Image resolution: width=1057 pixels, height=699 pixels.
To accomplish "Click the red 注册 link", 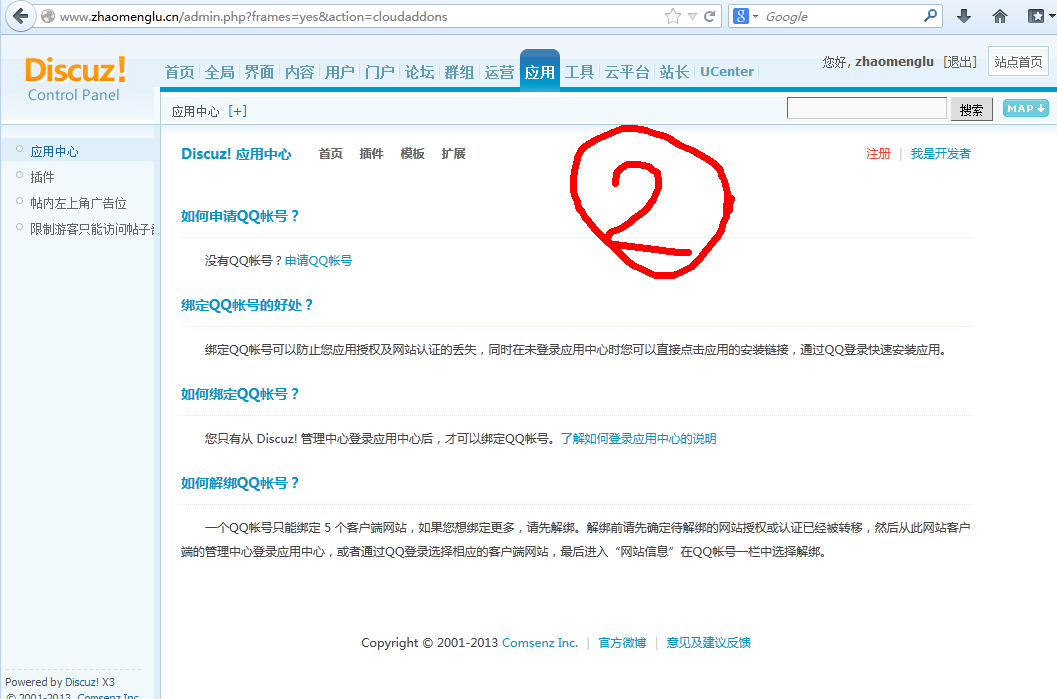I will tap(878, 154).
